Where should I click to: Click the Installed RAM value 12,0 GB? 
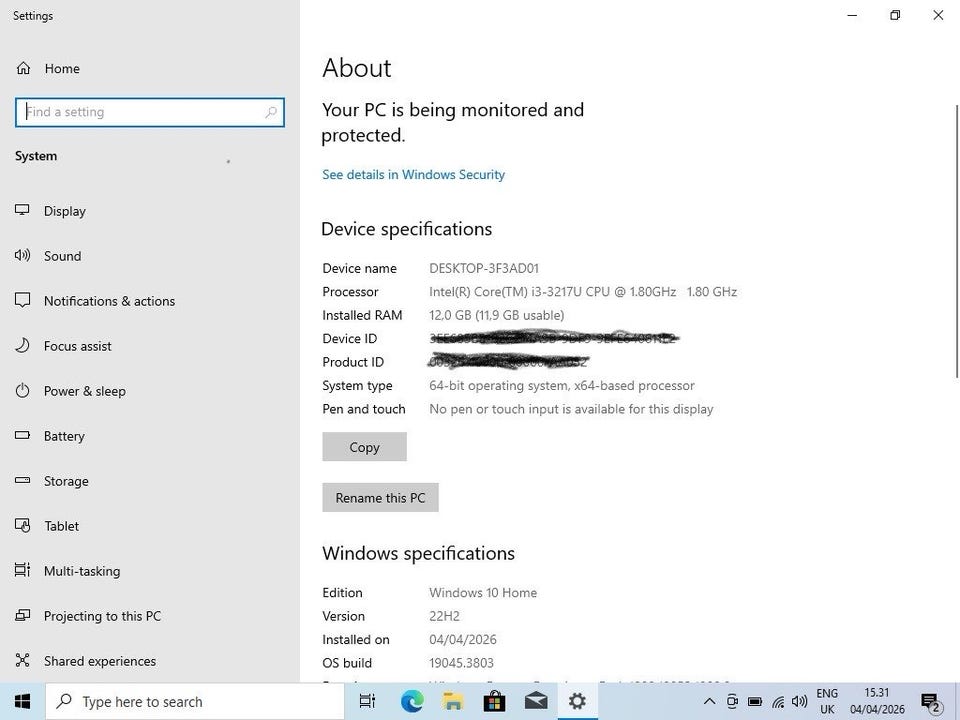pyautogui.click(x=497, y=315)
